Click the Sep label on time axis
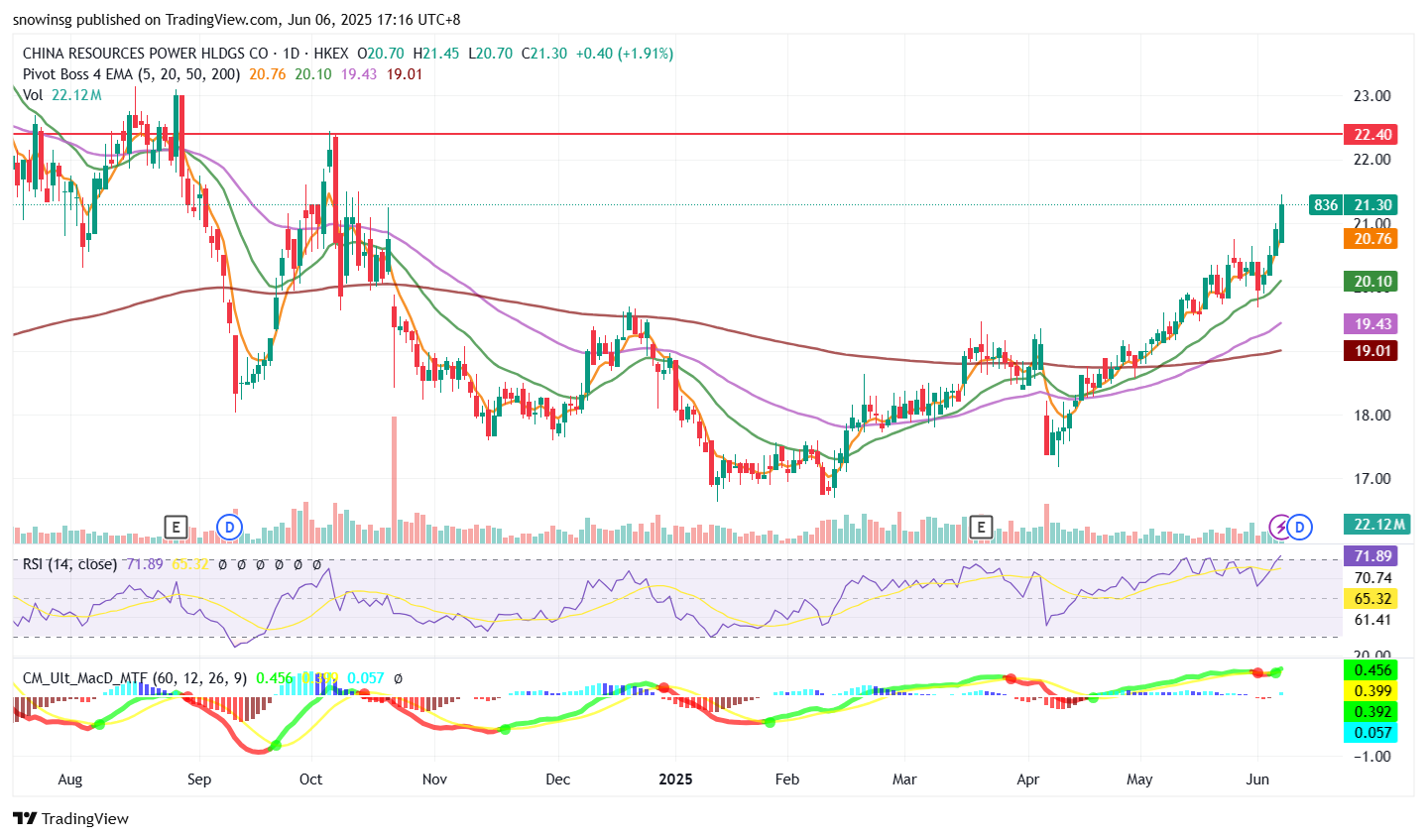 tap(199, 780)
